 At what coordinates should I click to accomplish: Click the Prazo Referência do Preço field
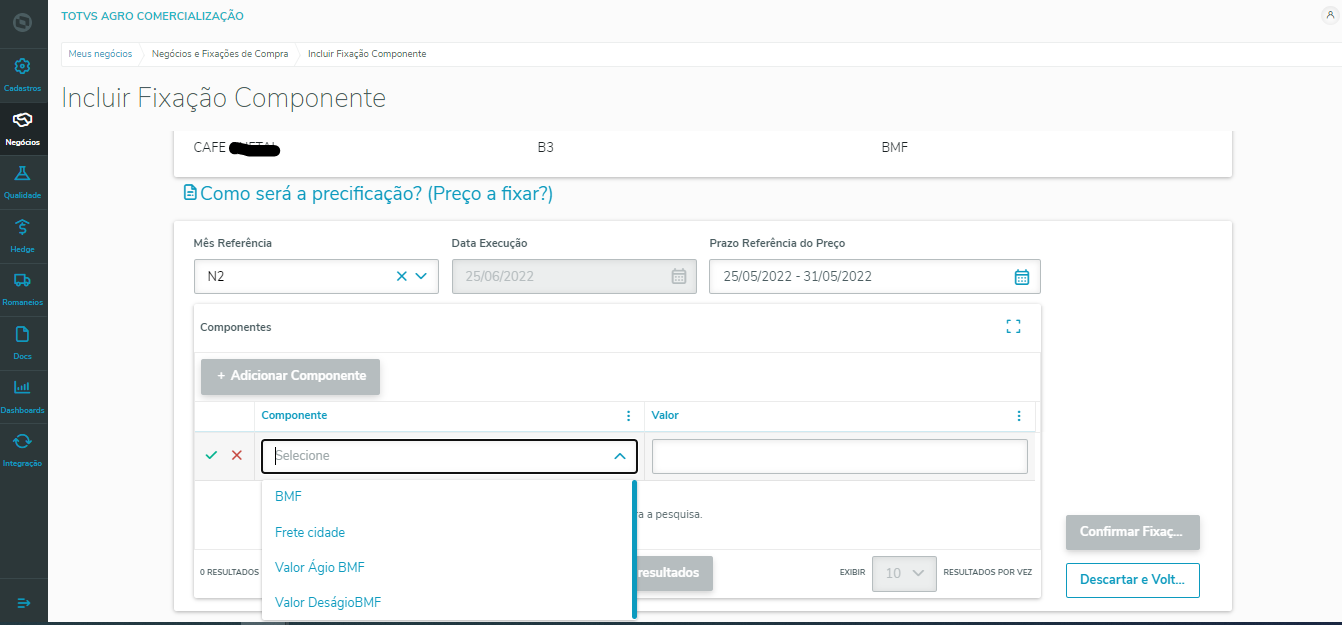click(x=874, y=276)
